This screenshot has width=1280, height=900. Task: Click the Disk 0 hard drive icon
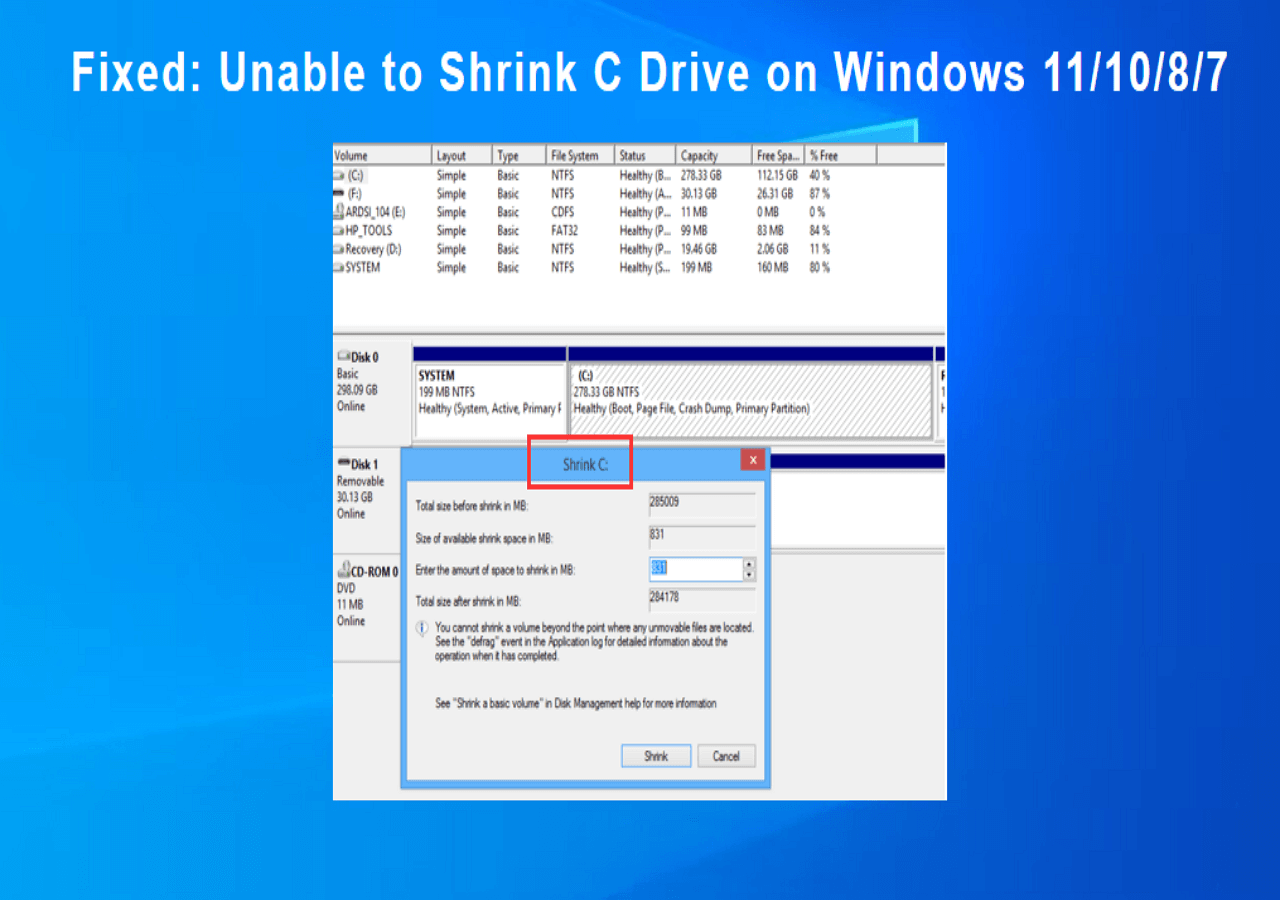coord(343,356)
